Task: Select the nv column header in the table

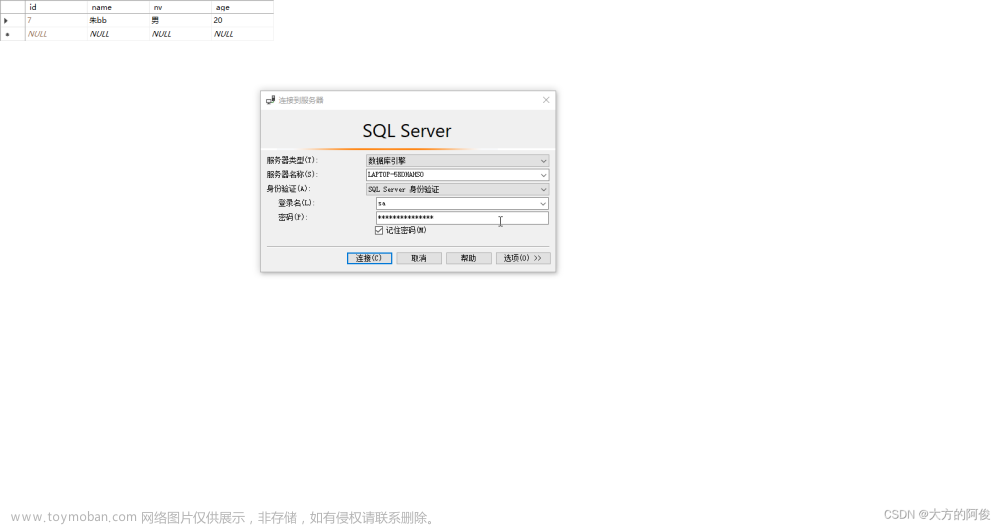Action: (x=180, y=7)
